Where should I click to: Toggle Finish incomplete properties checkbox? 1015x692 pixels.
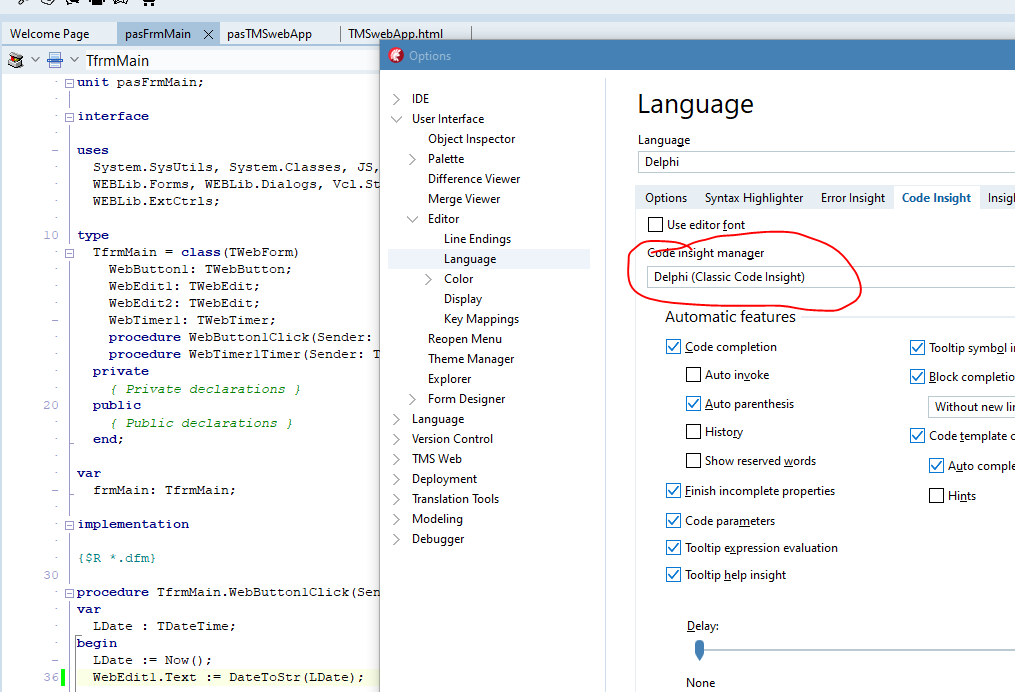click(x=673, y=491)
